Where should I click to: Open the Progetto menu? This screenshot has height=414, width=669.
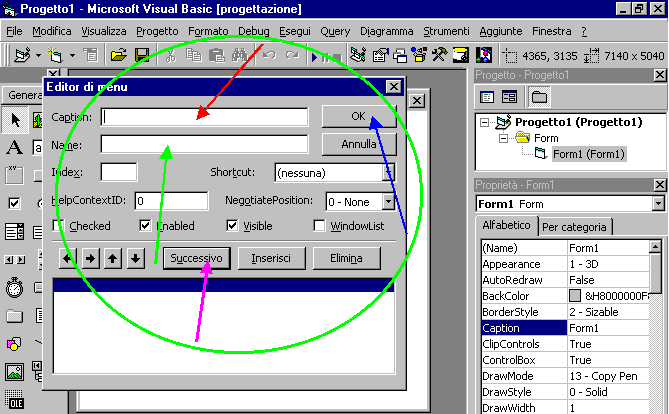[x=157, y=31]
